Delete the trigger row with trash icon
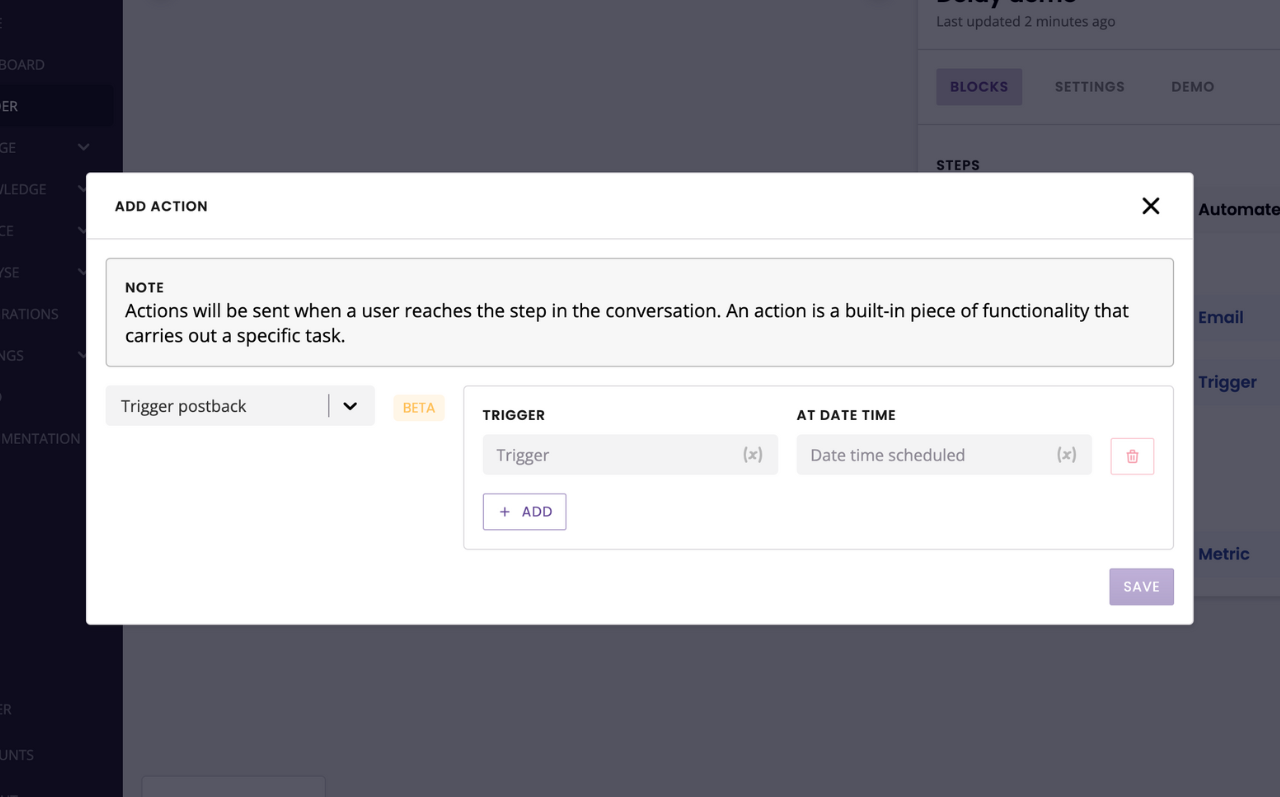 [x=1132, y=456]
